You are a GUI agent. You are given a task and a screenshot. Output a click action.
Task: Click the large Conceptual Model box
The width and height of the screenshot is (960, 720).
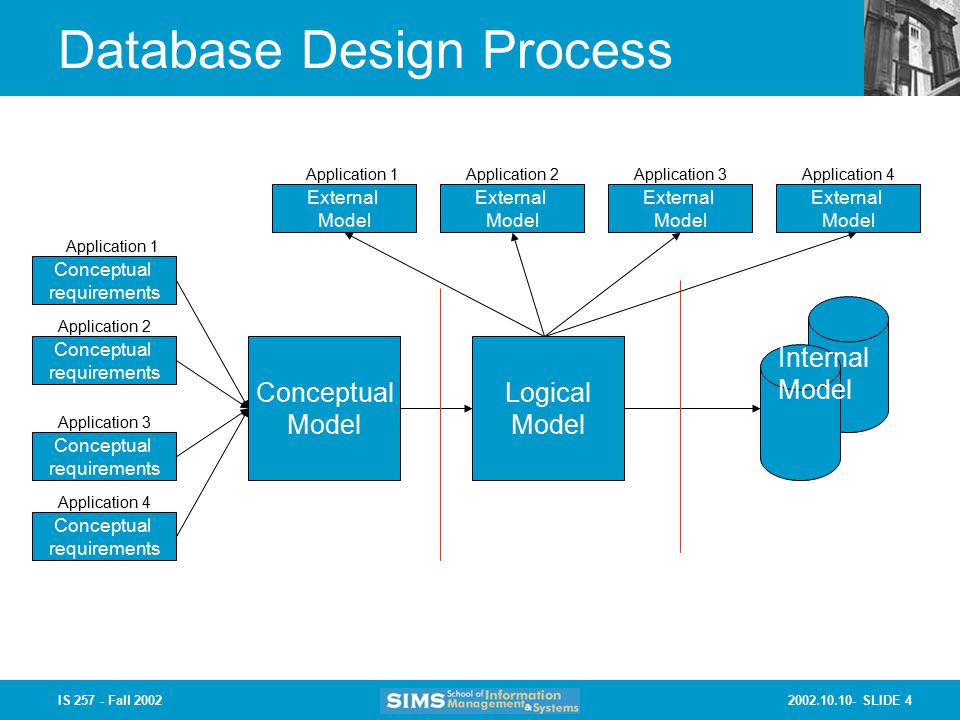(x=324, y=408)
